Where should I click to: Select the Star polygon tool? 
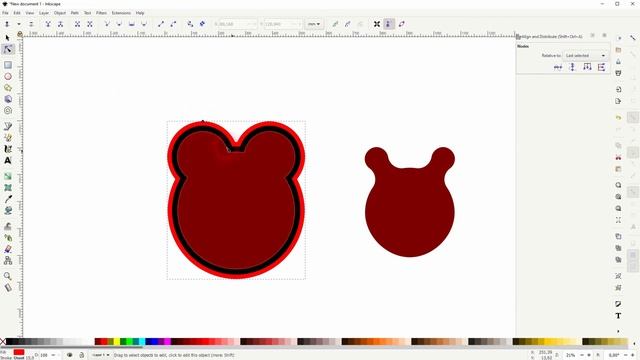8,88
